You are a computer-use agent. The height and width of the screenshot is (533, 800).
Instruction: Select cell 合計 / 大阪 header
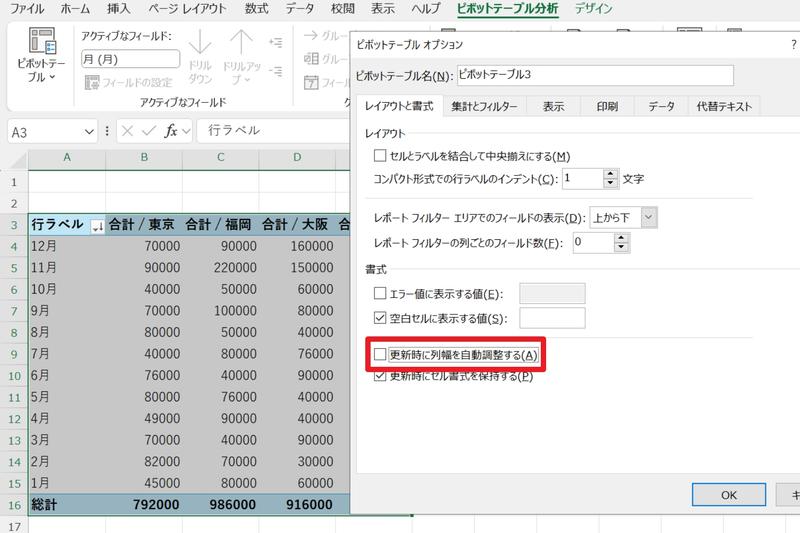(x=297, y=225)
